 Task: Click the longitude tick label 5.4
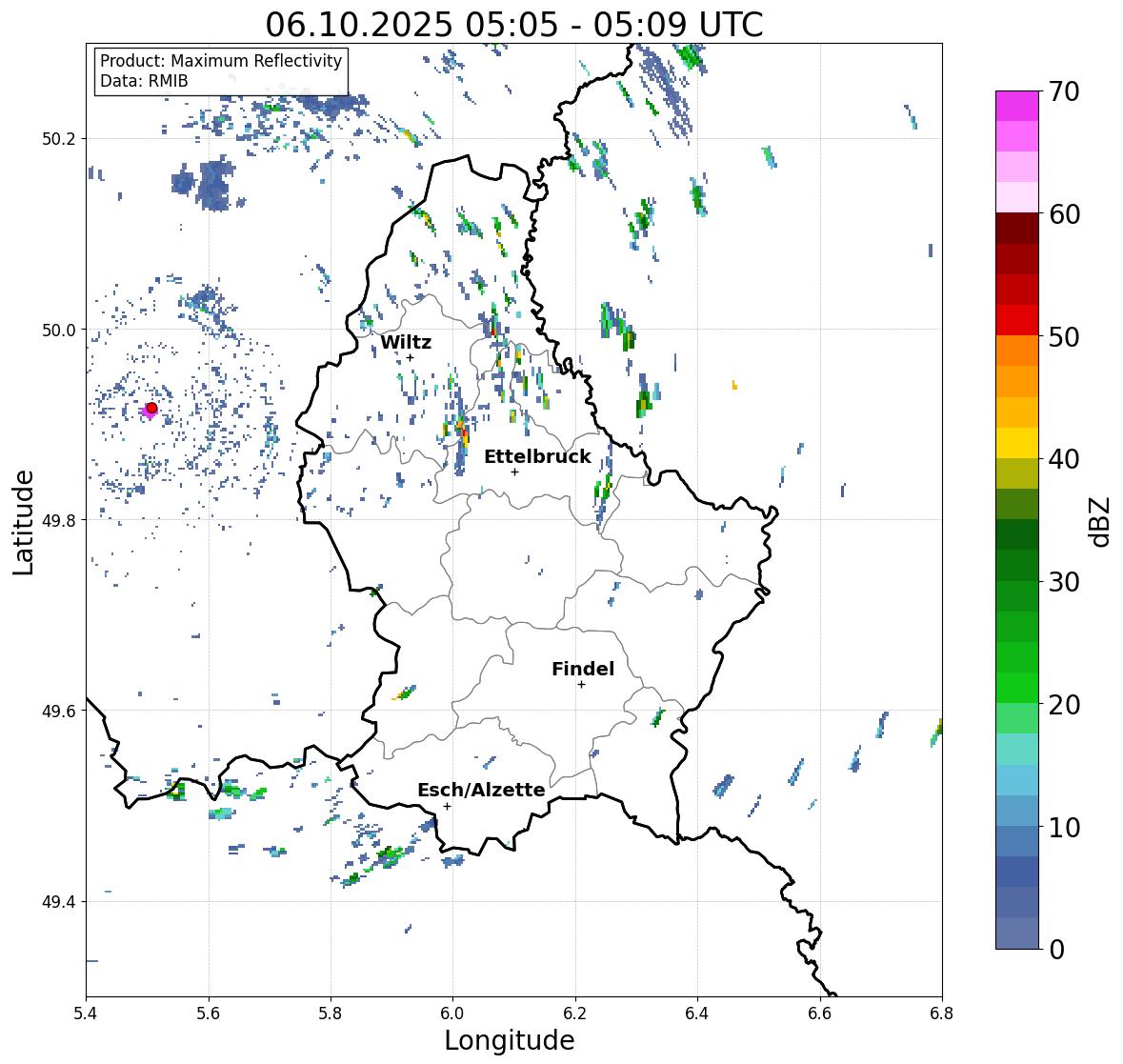point(86,1014)
